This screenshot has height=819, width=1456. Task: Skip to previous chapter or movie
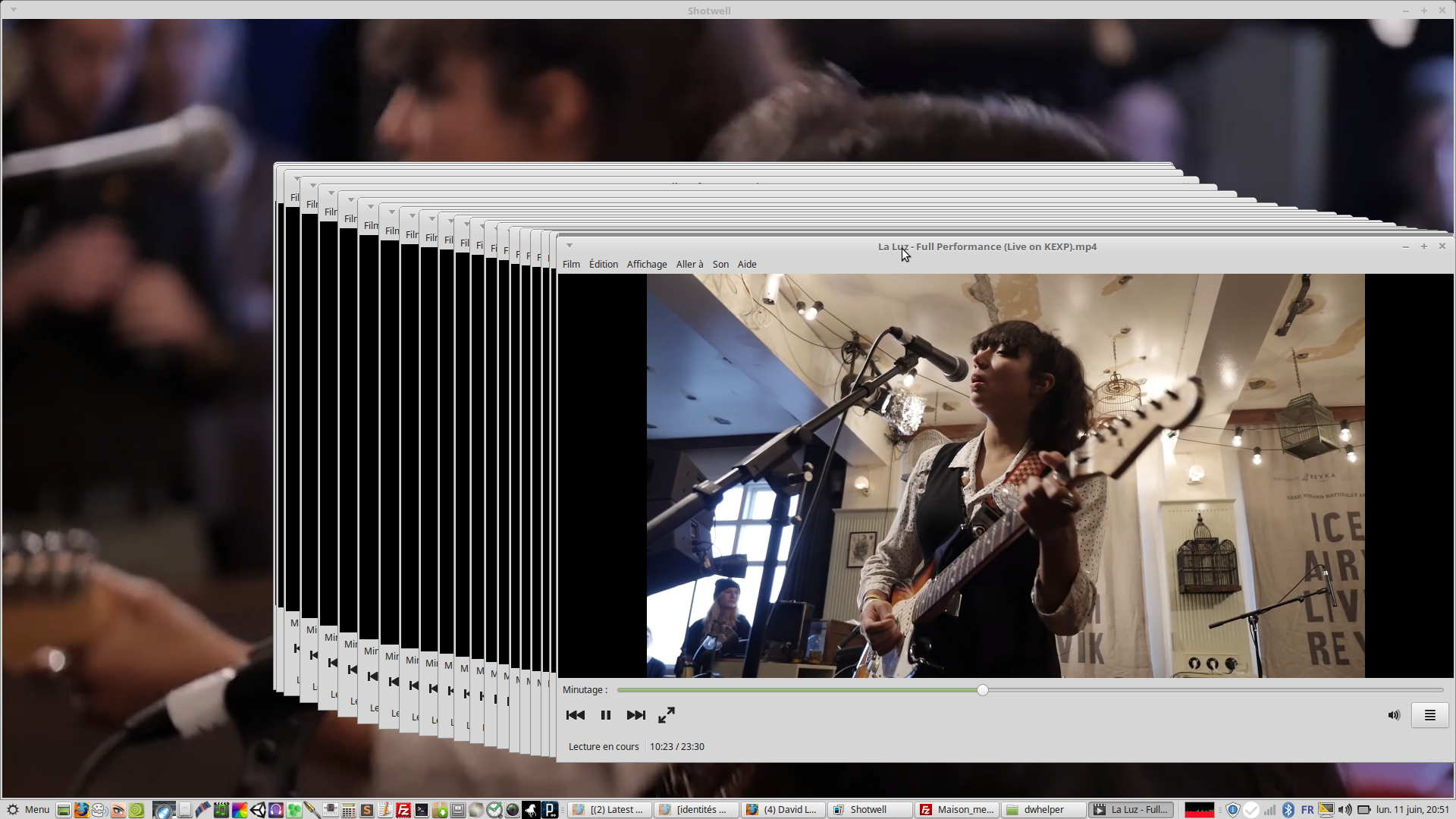[575, 715]
